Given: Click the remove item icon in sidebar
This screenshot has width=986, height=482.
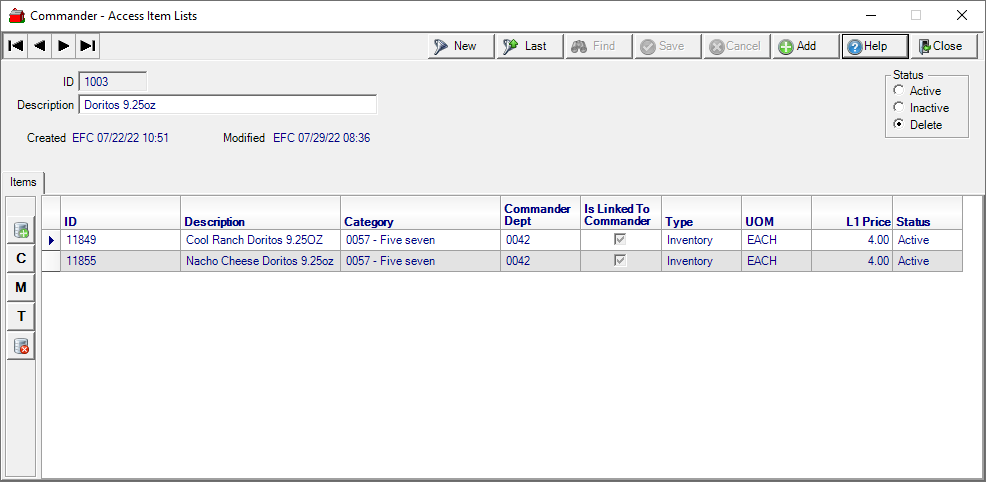Looking at the screenshot, I should point(21,346).
